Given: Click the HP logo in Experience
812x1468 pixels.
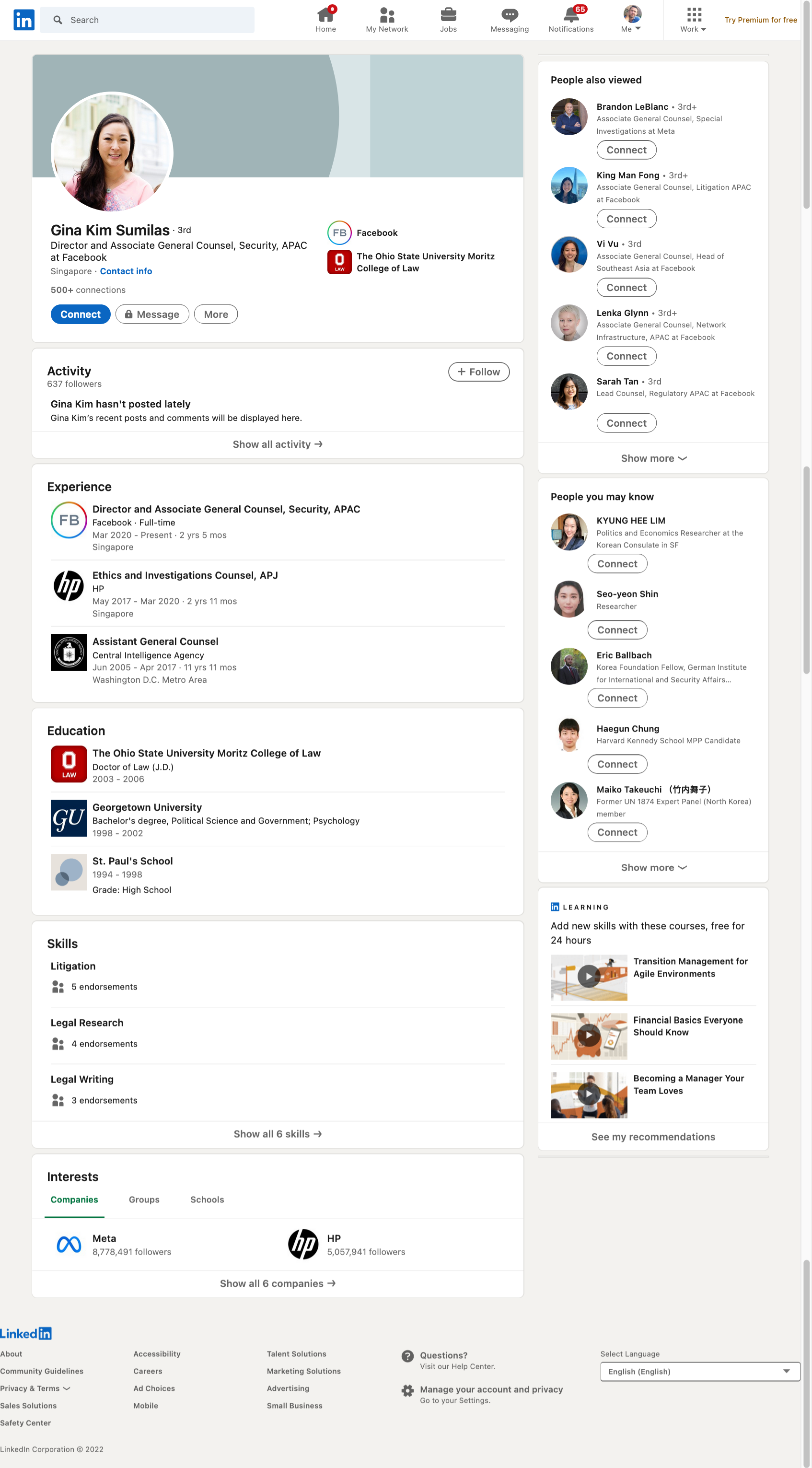Looking at the screenshot, I should point(69,586).
